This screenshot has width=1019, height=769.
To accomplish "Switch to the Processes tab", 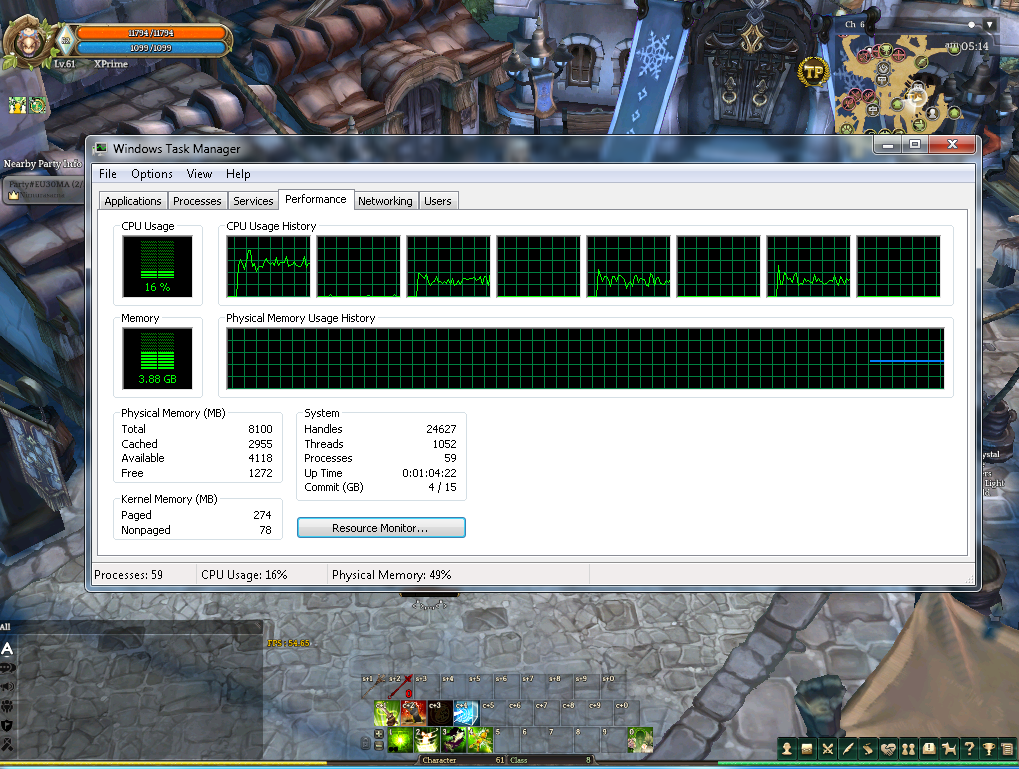I will click(197, 201).
